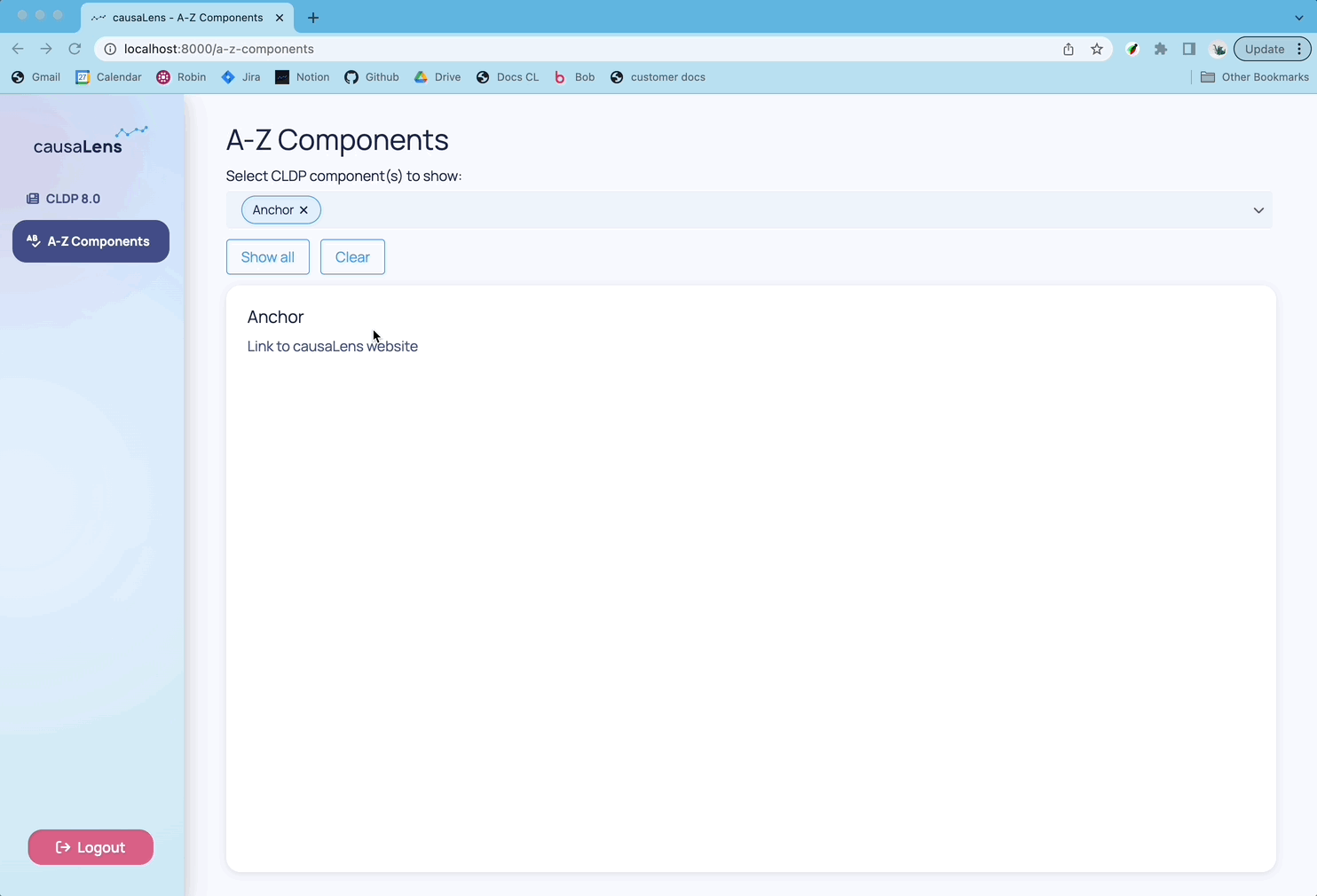Go forward in browser history

coord(46,49)
